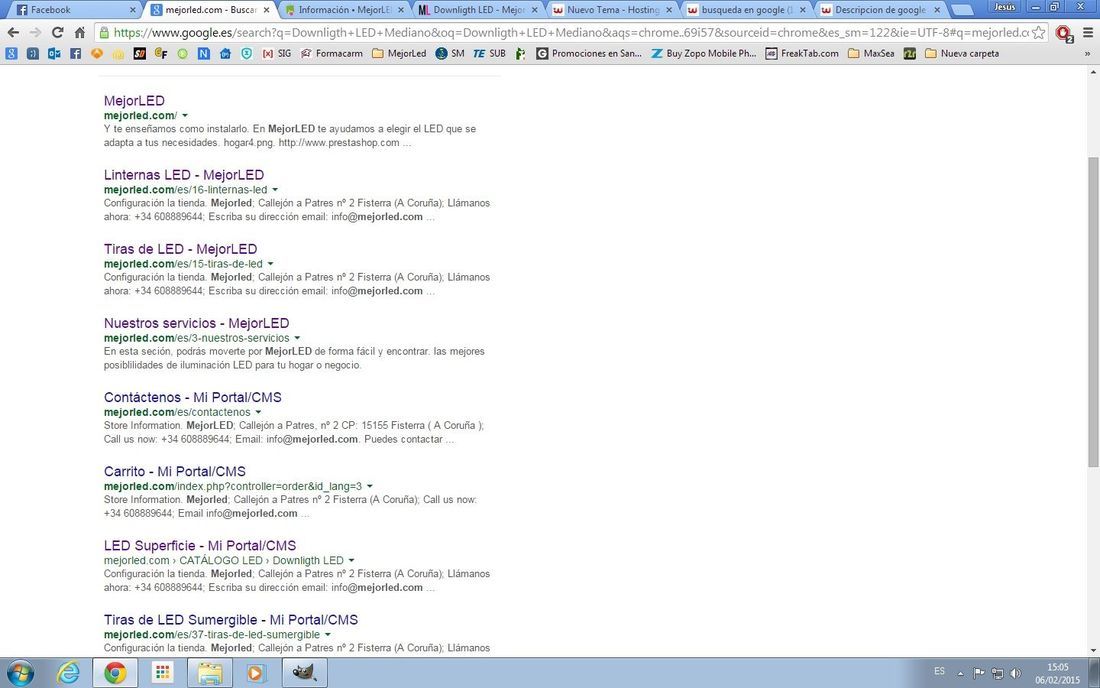
Task: Expand arrow next to mejorled.com/ result URL
Action: pyautogui.click(x=185, y=116)
